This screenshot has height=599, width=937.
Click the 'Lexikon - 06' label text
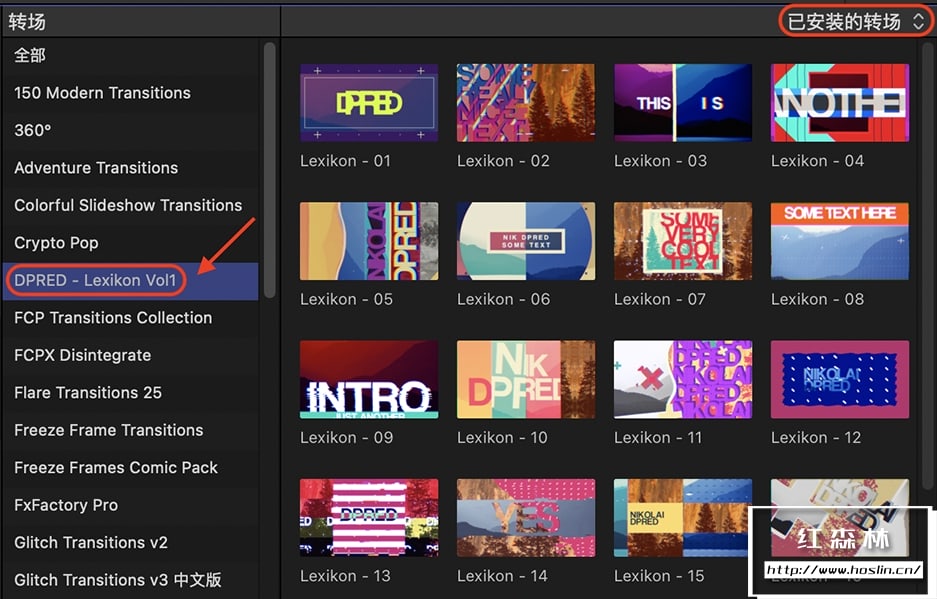(x=503, y=299)
